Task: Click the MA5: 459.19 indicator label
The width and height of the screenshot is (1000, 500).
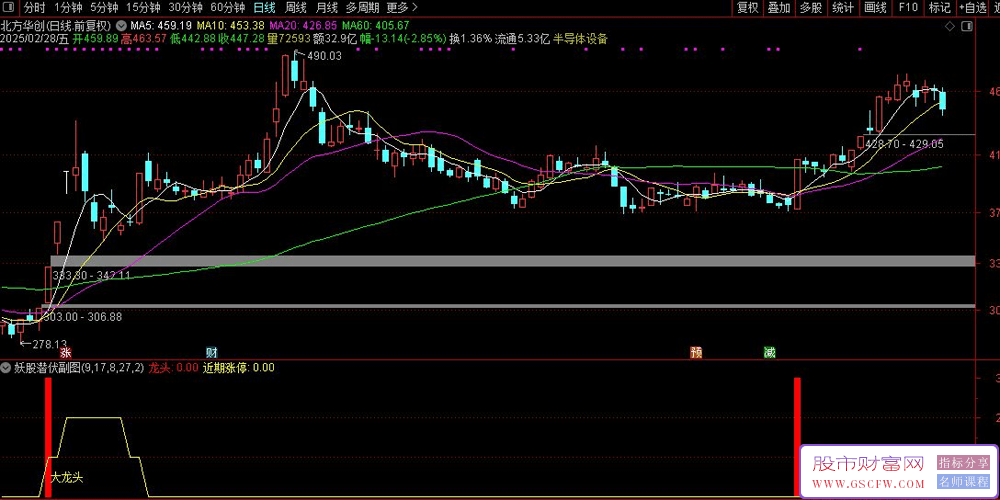Action: [161, 26]
